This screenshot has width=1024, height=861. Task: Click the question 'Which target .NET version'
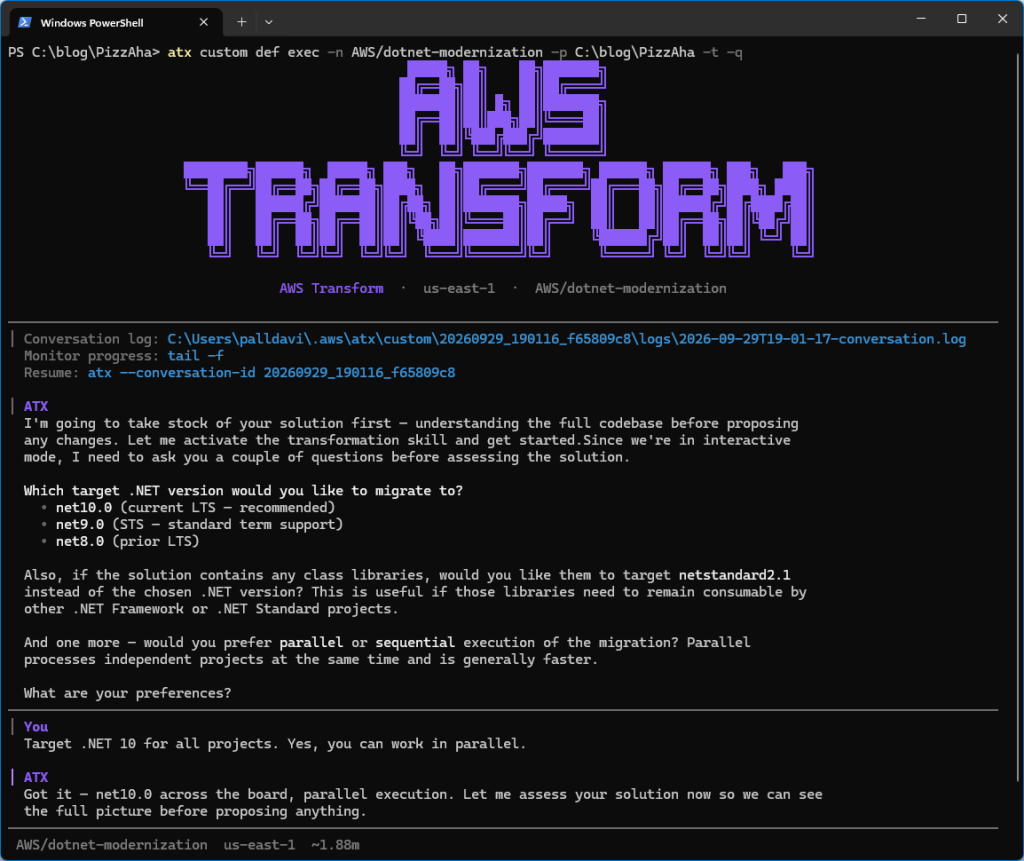coord(243,491)
